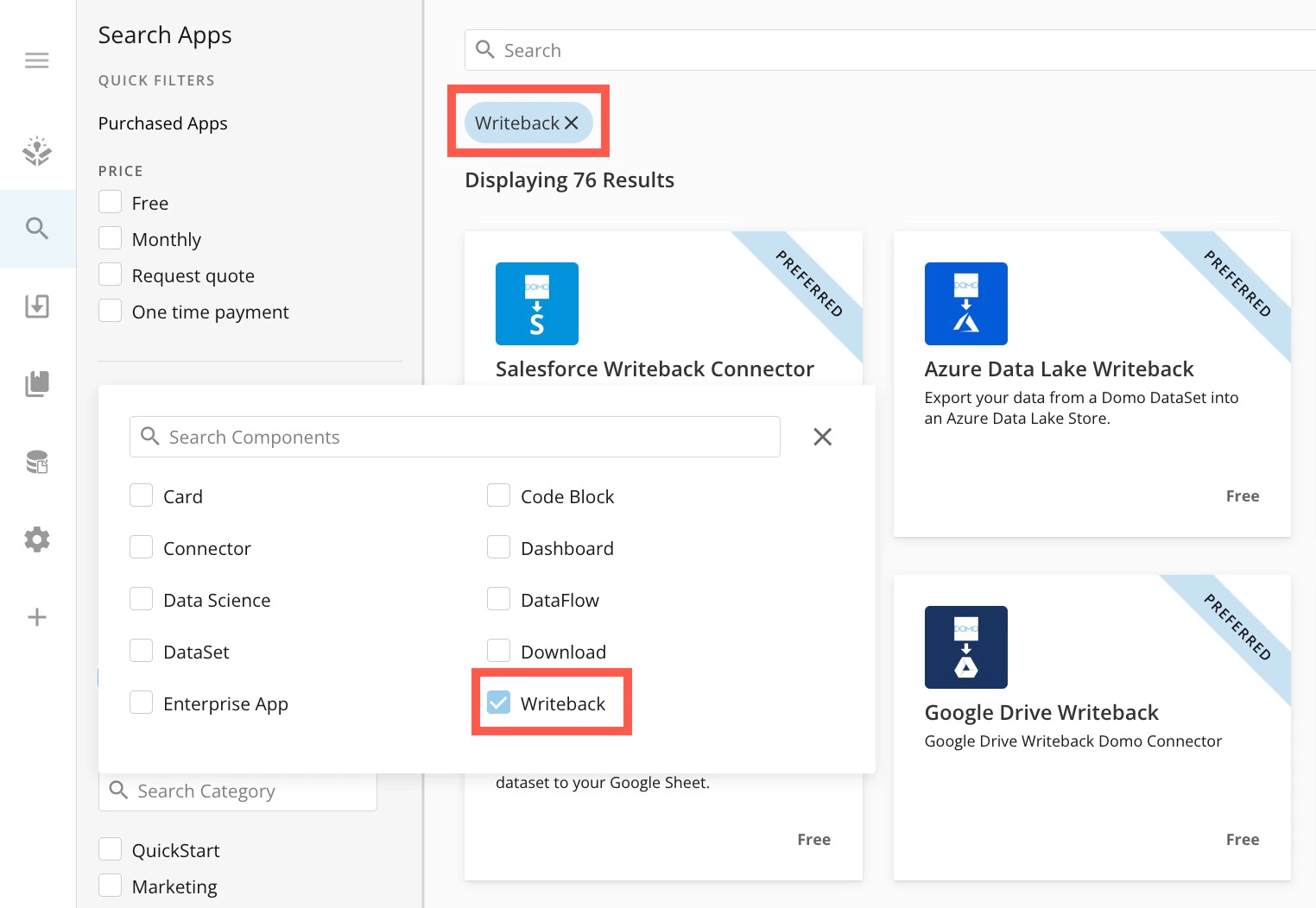
Task: Select the magnifier search icon in sidebar
Action: click(x=37, y=229)
